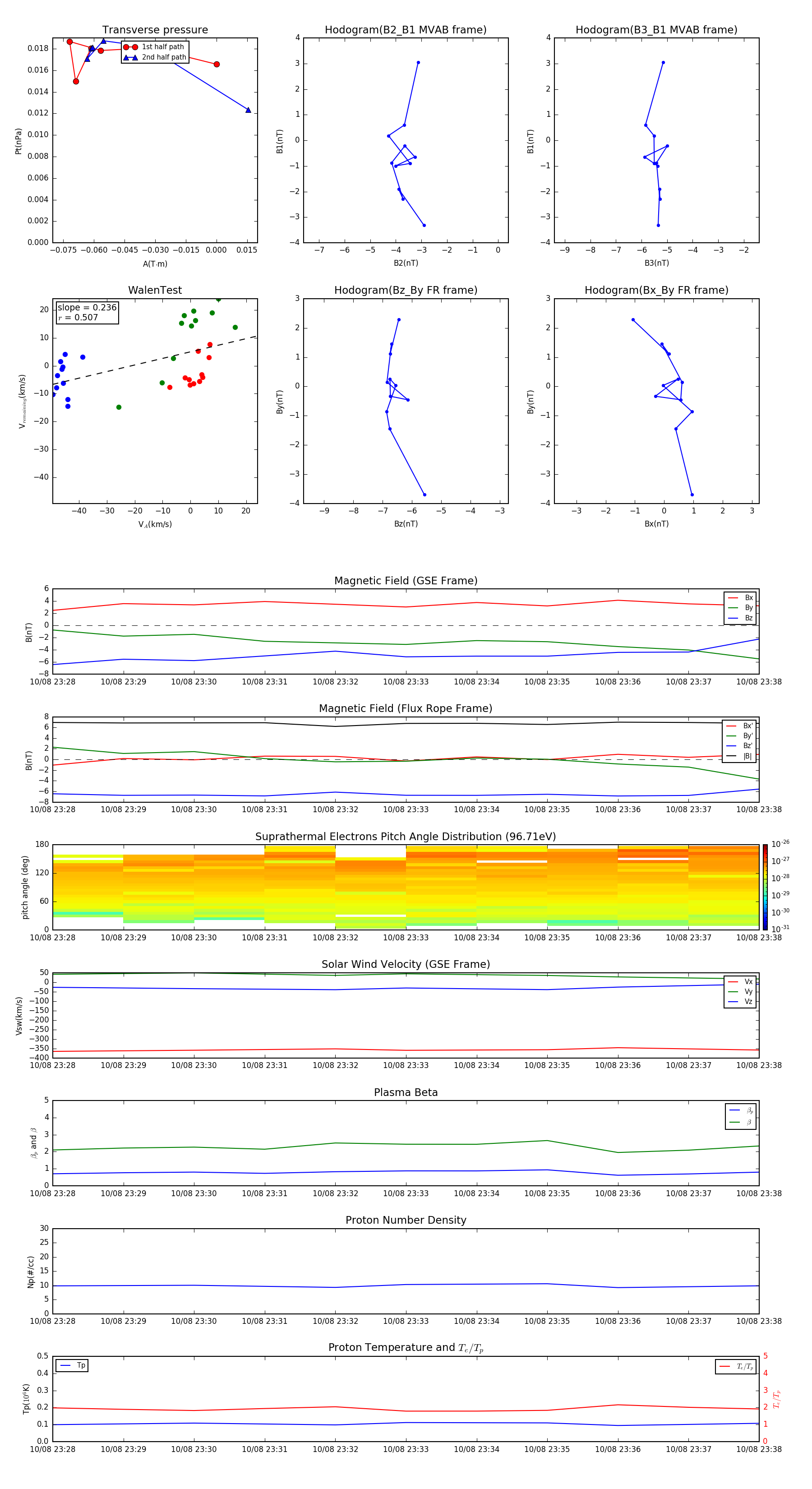The image size is (812, 1489).
Task: Click the Bx' legend entry in Flux Rope panel
Action: [x=739, y=726]
